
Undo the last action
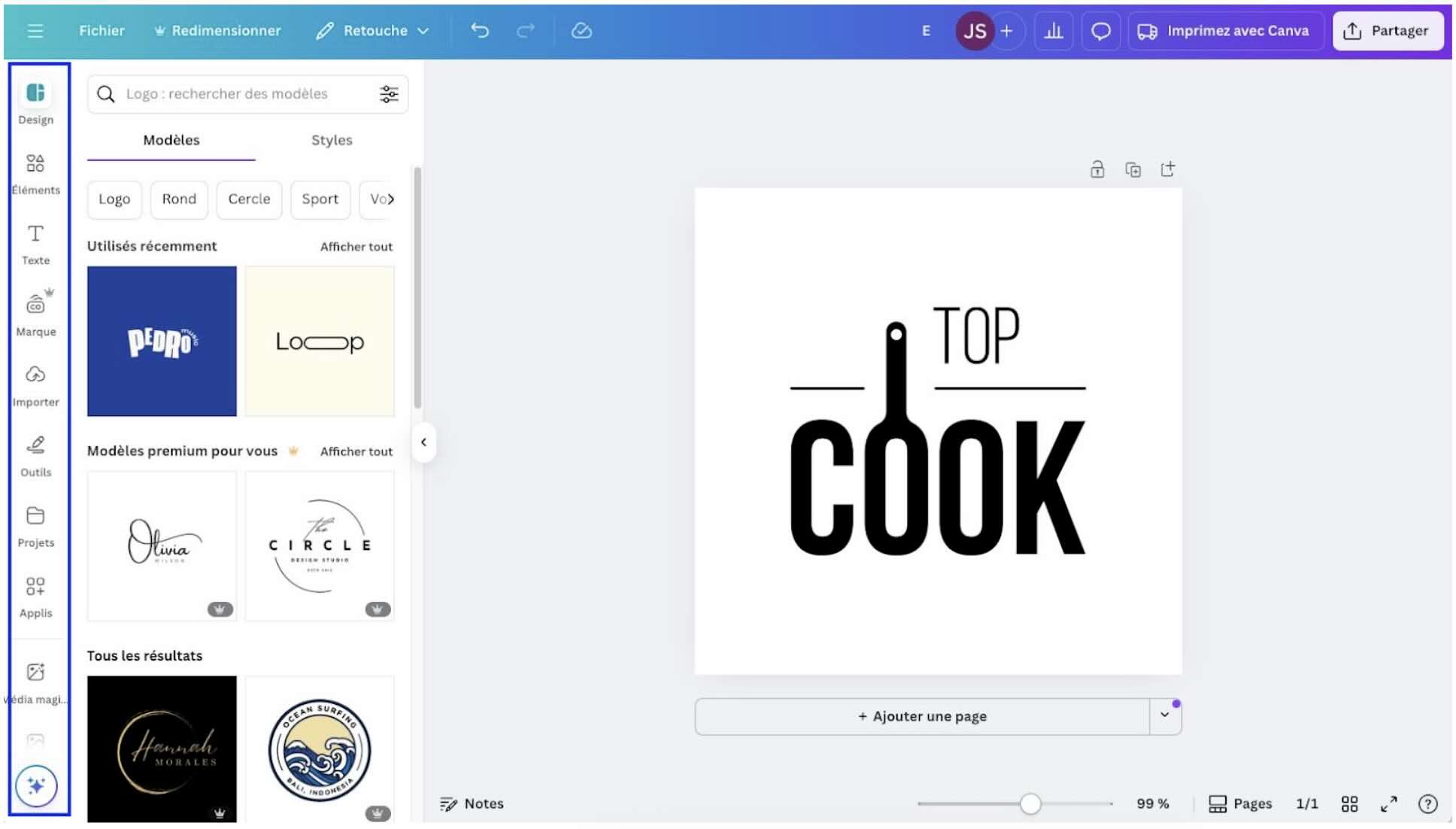coord(480,31)
